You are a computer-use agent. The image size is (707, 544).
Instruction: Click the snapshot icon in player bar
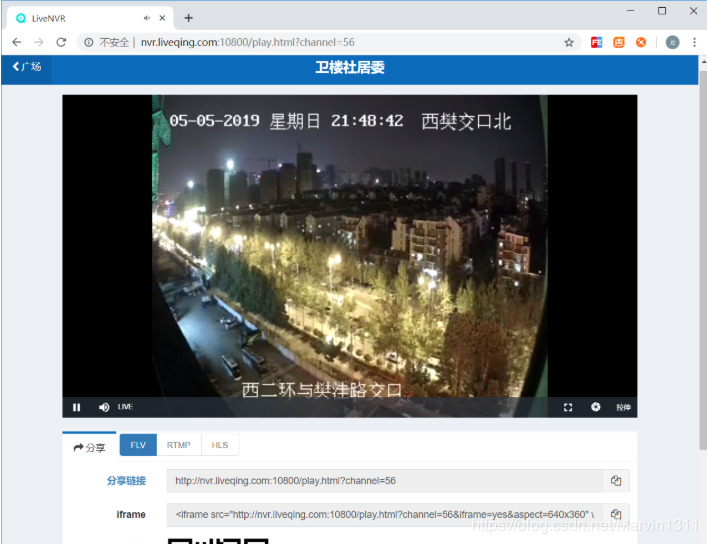click(595, 407)
